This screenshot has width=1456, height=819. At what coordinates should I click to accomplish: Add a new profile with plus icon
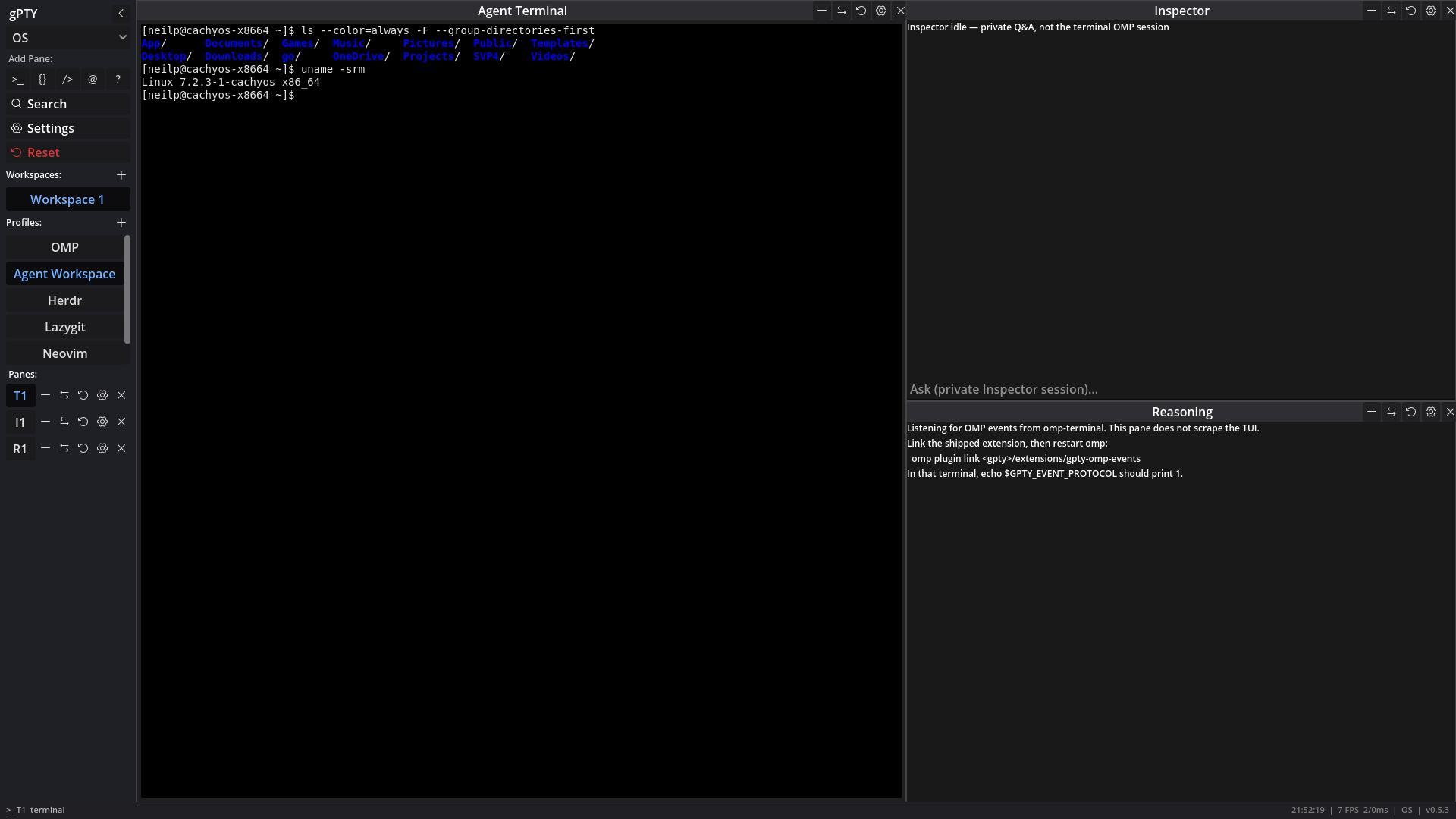pos(121,223)
